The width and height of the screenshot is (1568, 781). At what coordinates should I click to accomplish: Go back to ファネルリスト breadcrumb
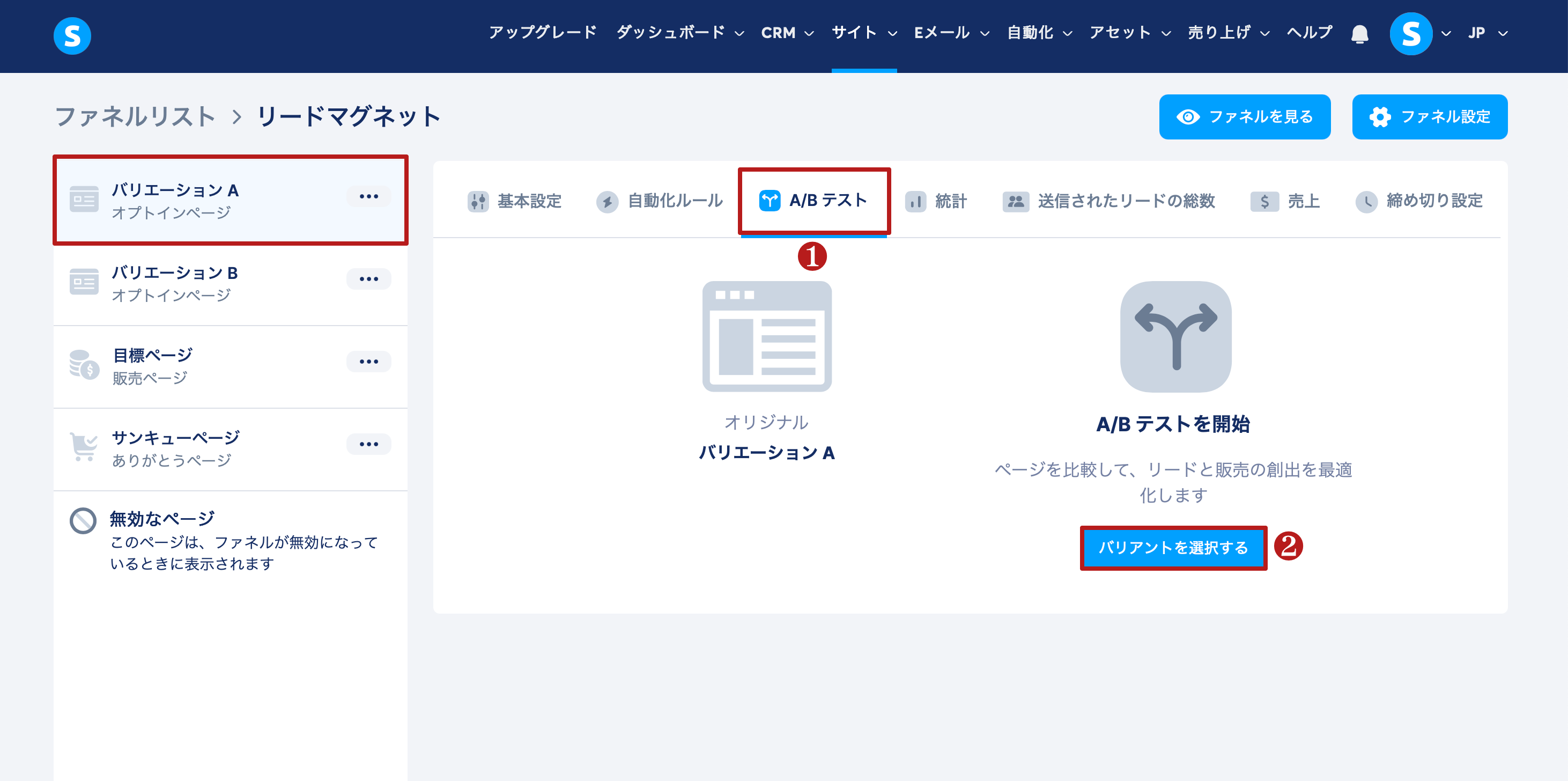(x=135, y=117)
